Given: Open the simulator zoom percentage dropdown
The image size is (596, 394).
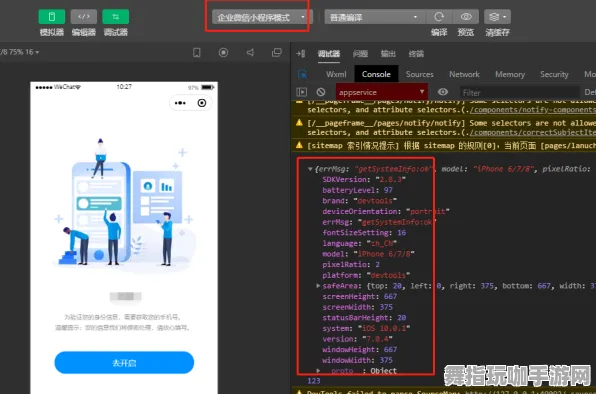Looking at the screenshot, I should coord(20,52).
